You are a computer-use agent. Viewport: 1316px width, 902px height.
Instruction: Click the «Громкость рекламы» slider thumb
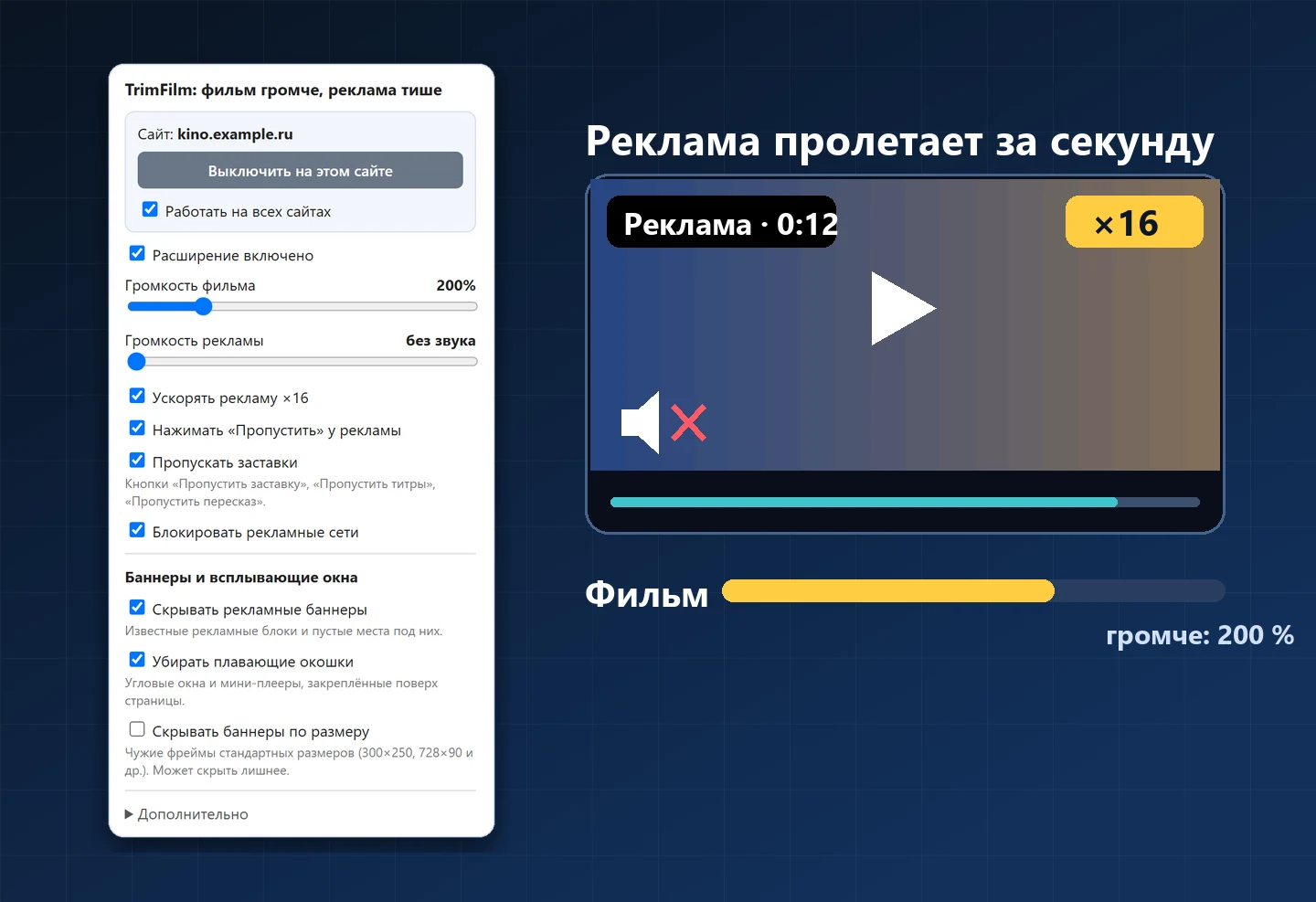137,362
